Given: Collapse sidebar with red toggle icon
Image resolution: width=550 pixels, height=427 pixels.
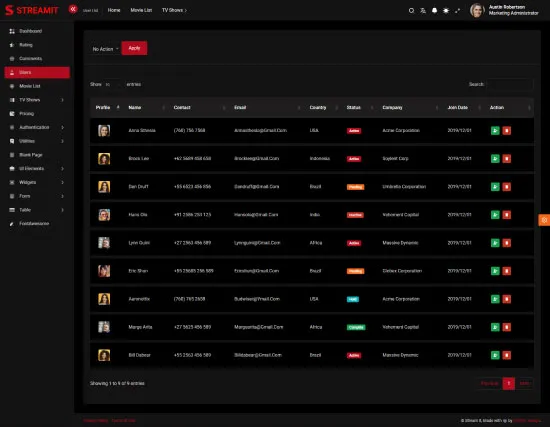Looking at the screenshot, I should click(73, 9).
